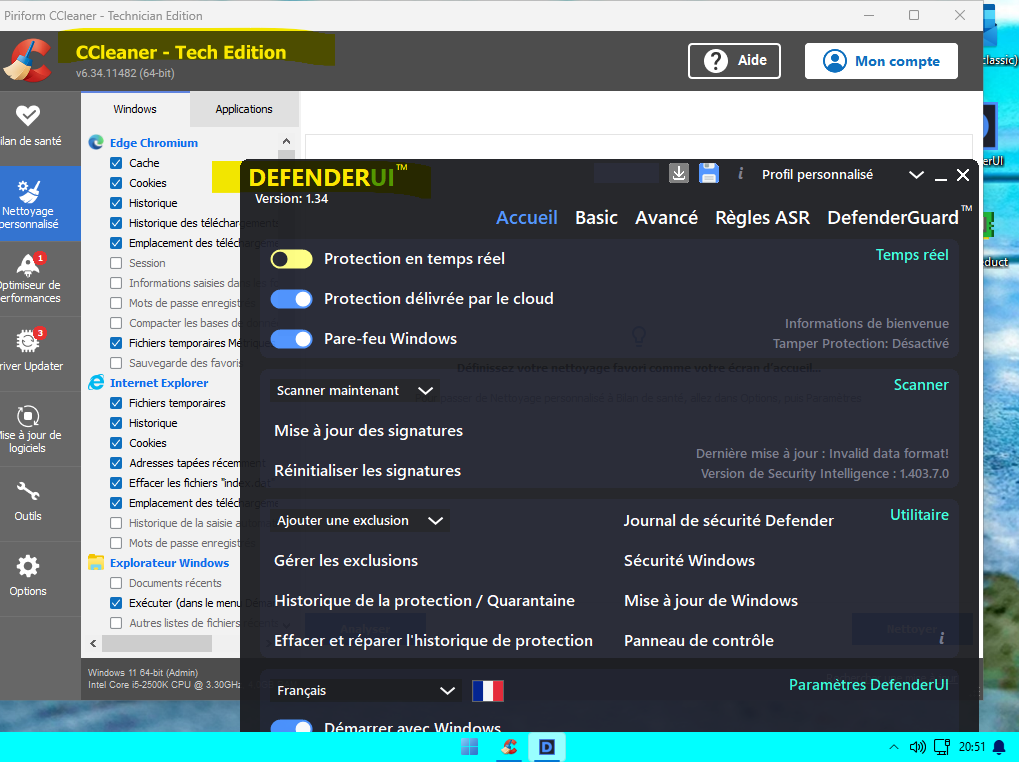Toggle Protection en temps réel switch

(x=291, y=259)
